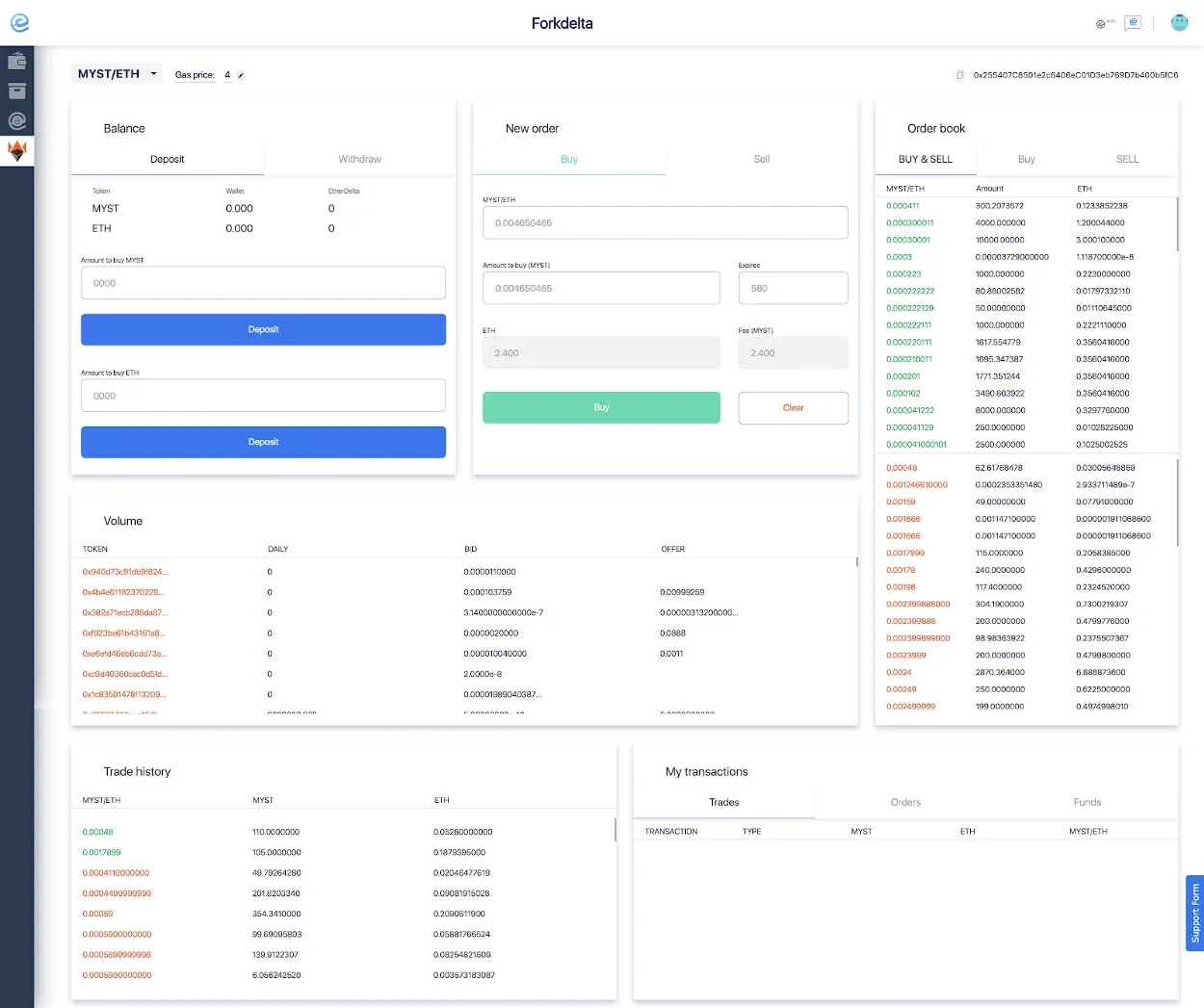This screenshot has height=1008, width=1204.
Task: Select the Deposit tab in Balance
Action: (x=168, y=159)
